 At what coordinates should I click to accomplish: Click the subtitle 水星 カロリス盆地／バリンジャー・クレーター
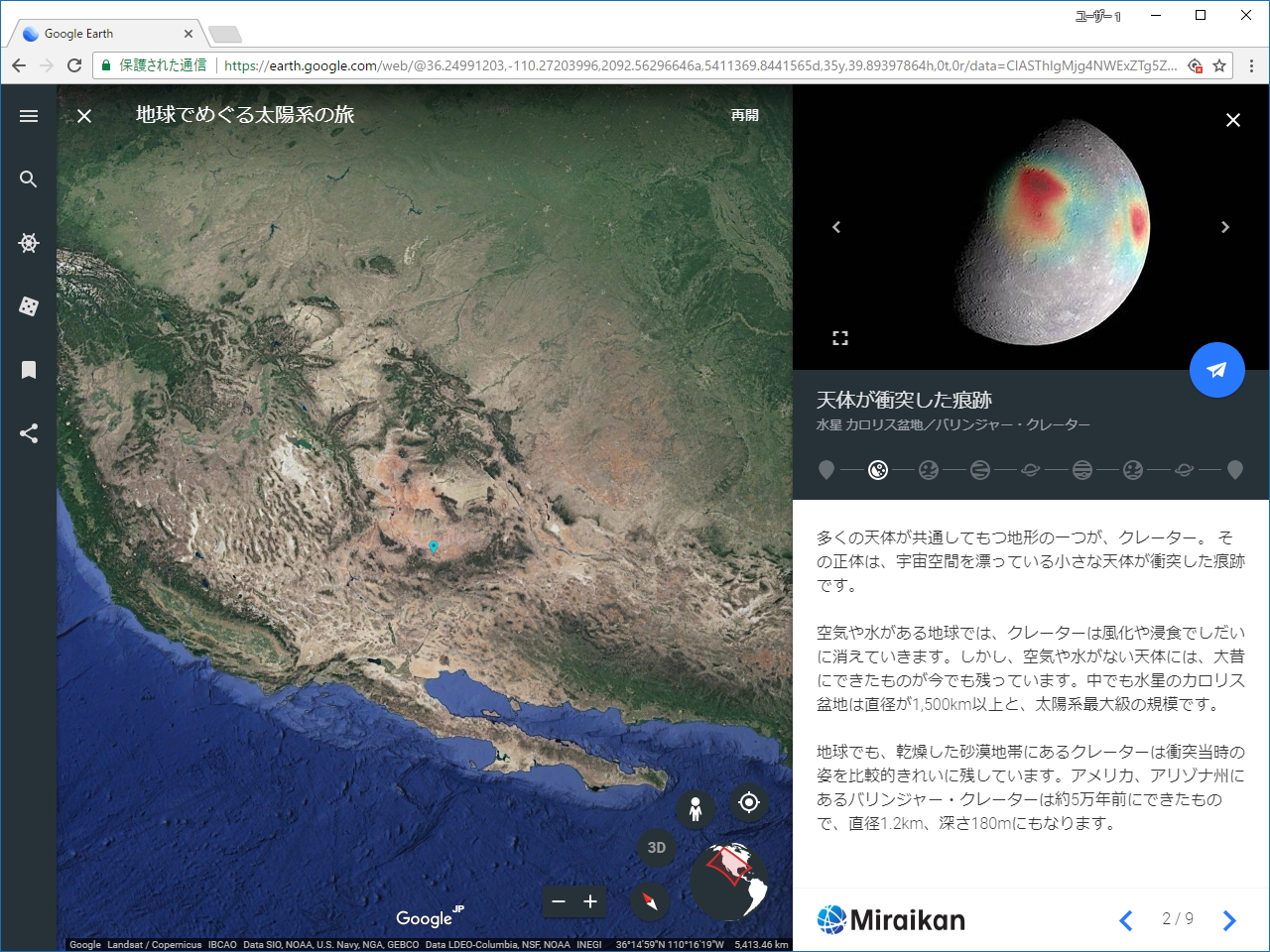[x=952, y=424]
